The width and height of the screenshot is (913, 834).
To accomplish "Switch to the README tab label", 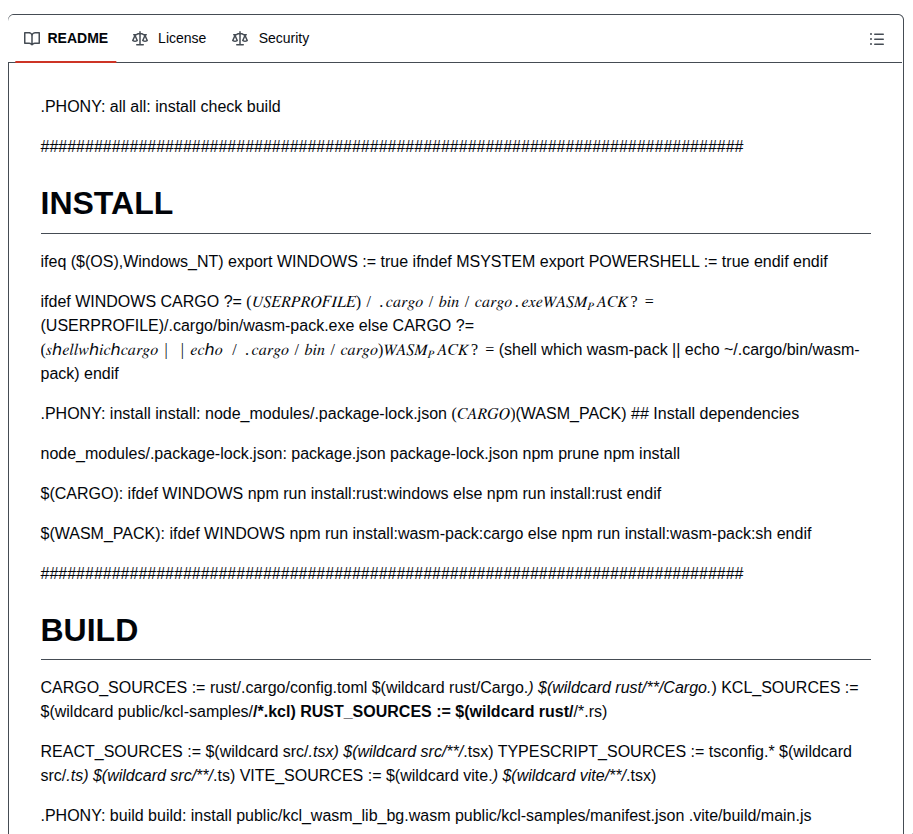I will tap(77, 39).
